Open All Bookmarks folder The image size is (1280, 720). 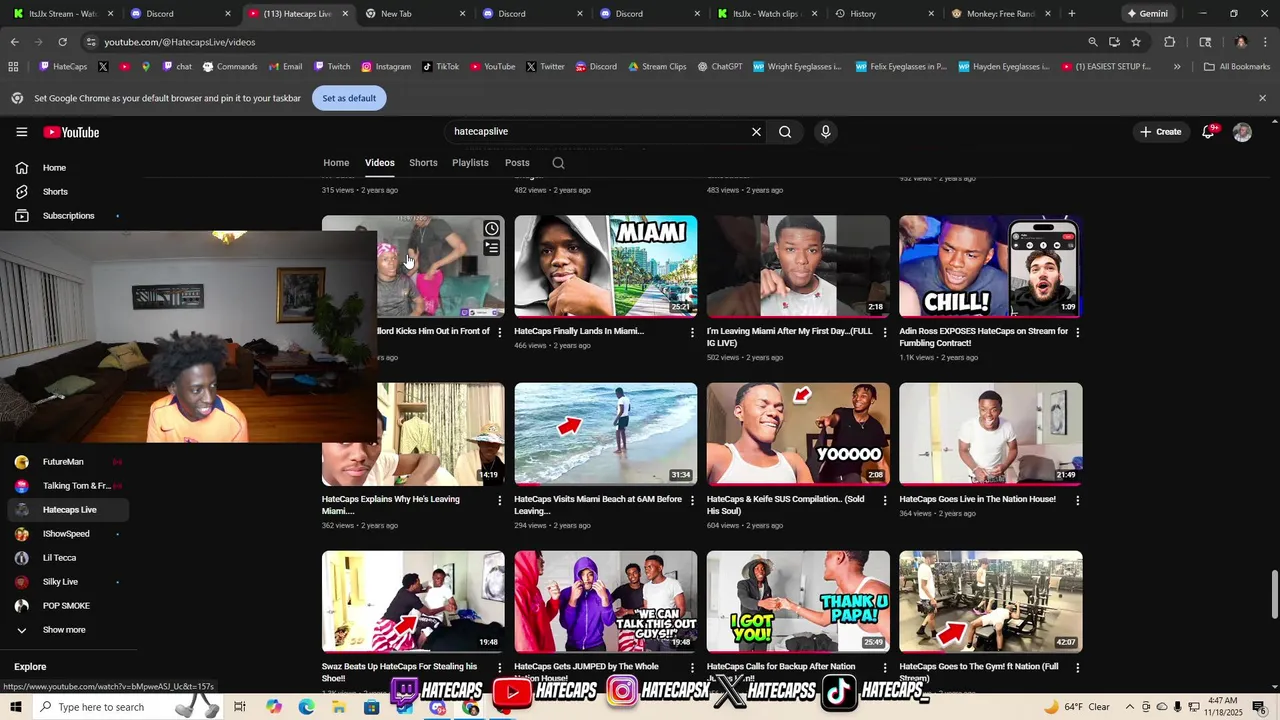(1237, 67)
